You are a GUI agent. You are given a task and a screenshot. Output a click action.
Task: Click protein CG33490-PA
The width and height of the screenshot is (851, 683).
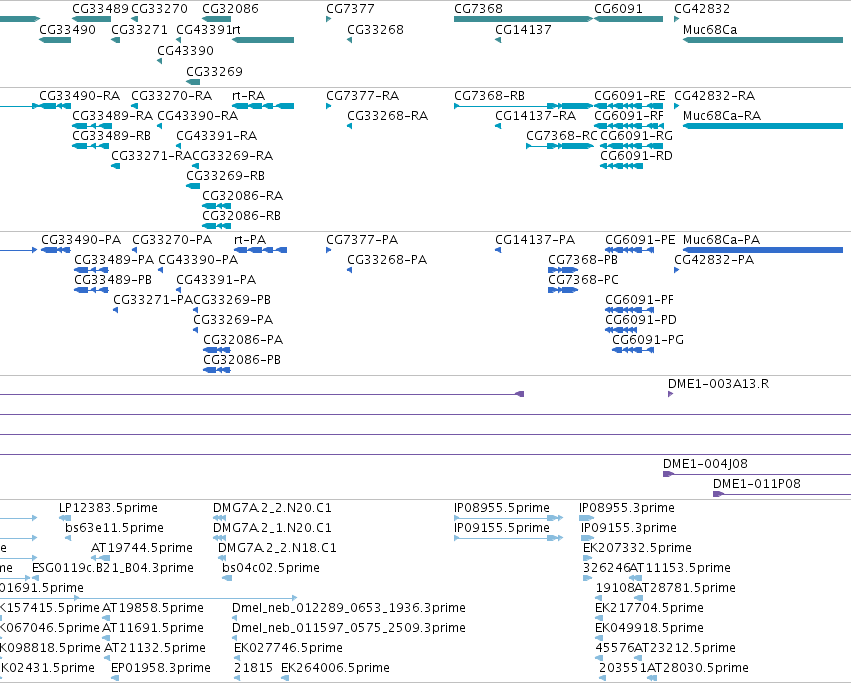[81, 241]
